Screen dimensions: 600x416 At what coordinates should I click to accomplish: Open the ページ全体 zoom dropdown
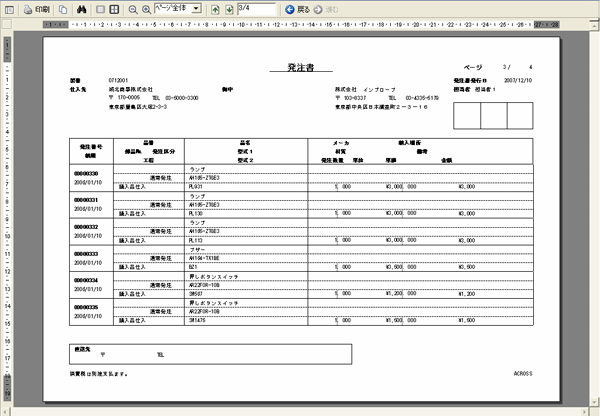[x=196, y=8]
